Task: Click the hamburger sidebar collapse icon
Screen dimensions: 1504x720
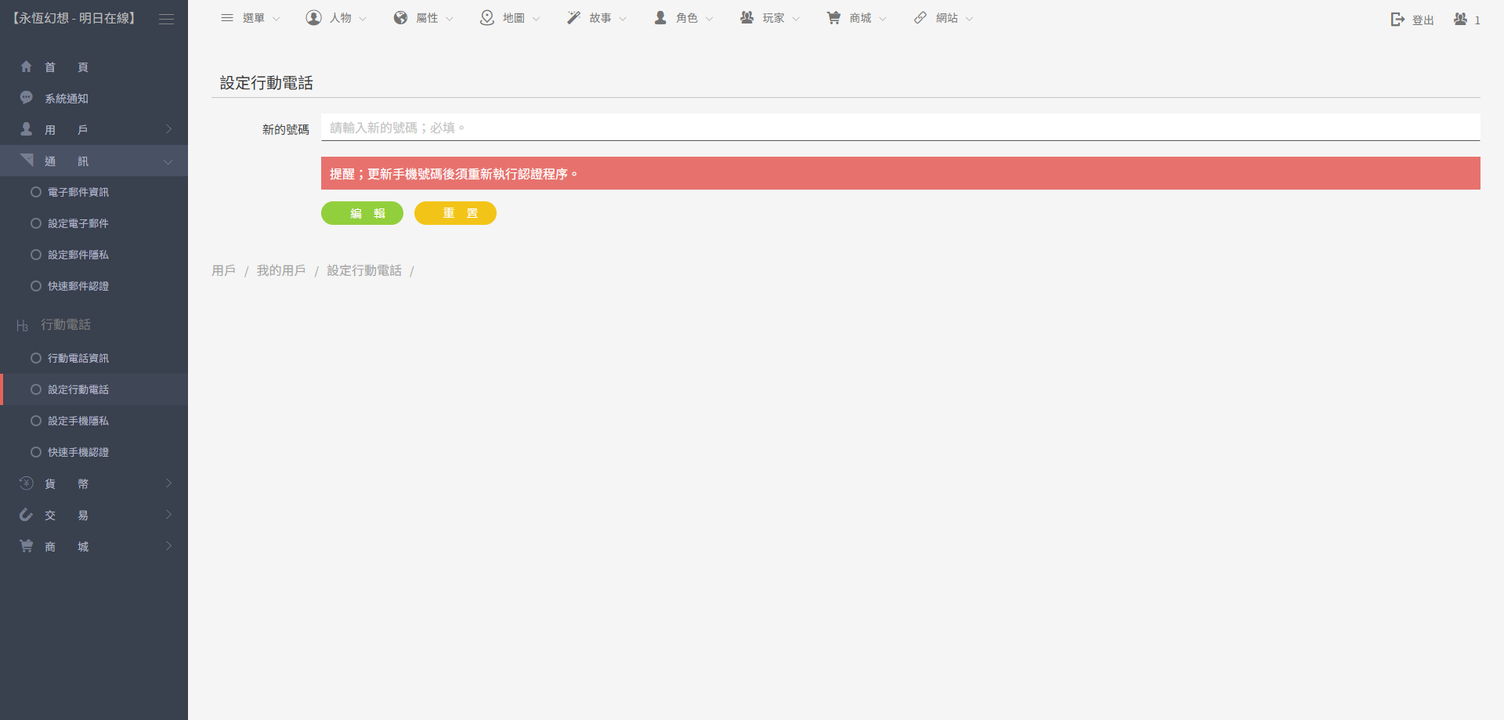Action: point(166,19)
